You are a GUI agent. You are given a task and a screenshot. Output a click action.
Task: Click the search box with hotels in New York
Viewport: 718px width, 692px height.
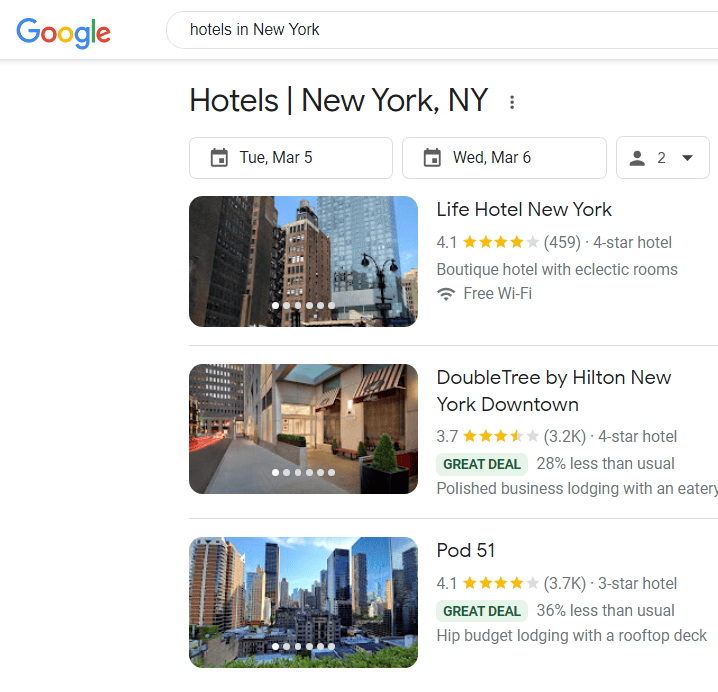[442, 30]
